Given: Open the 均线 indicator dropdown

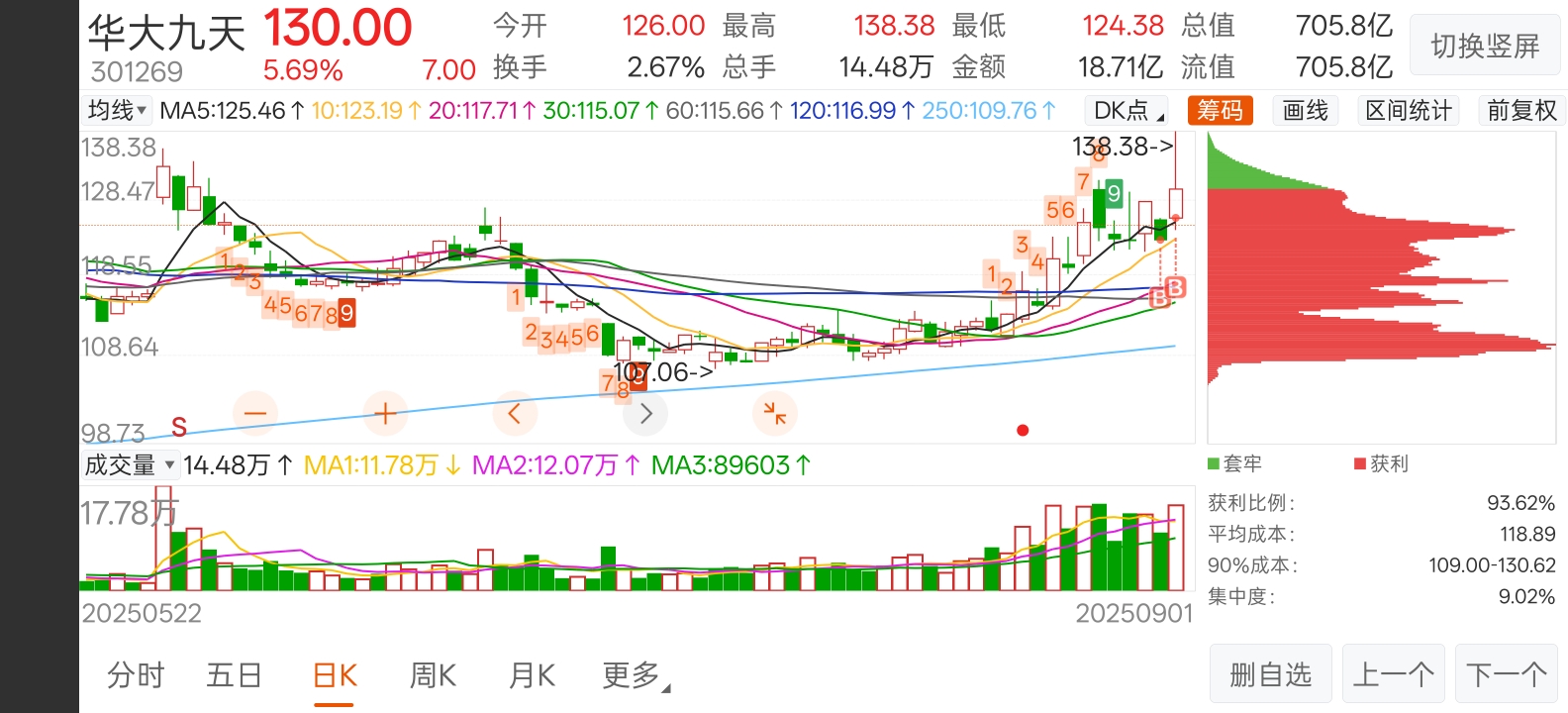Looking at the screenshot, I should point(117,110).
